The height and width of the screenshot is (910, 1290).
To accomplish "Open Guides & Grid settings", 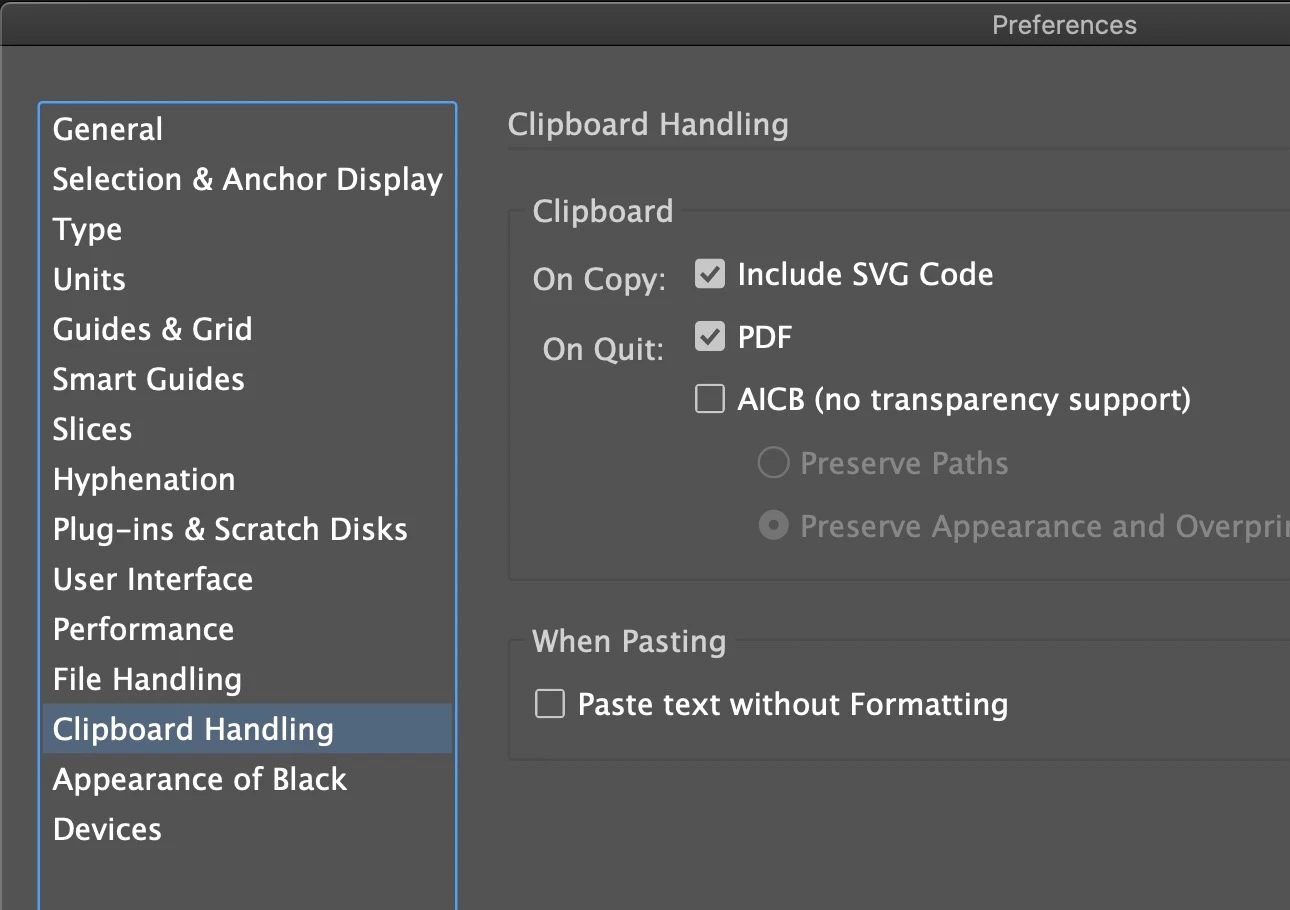I will coord(153,330).
